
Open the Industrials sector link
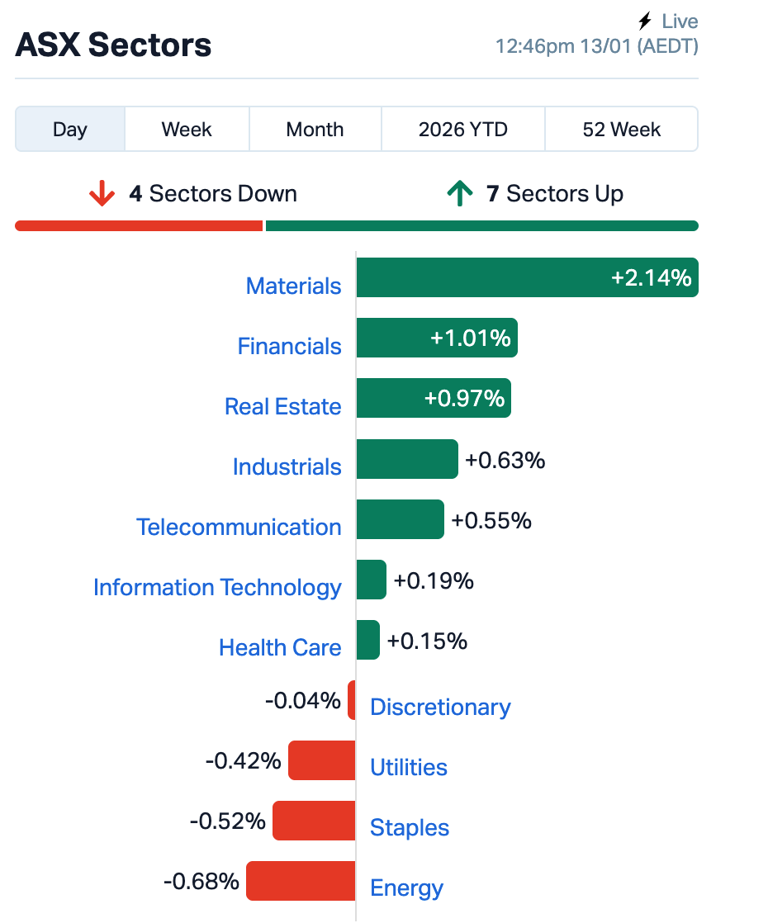287,468
